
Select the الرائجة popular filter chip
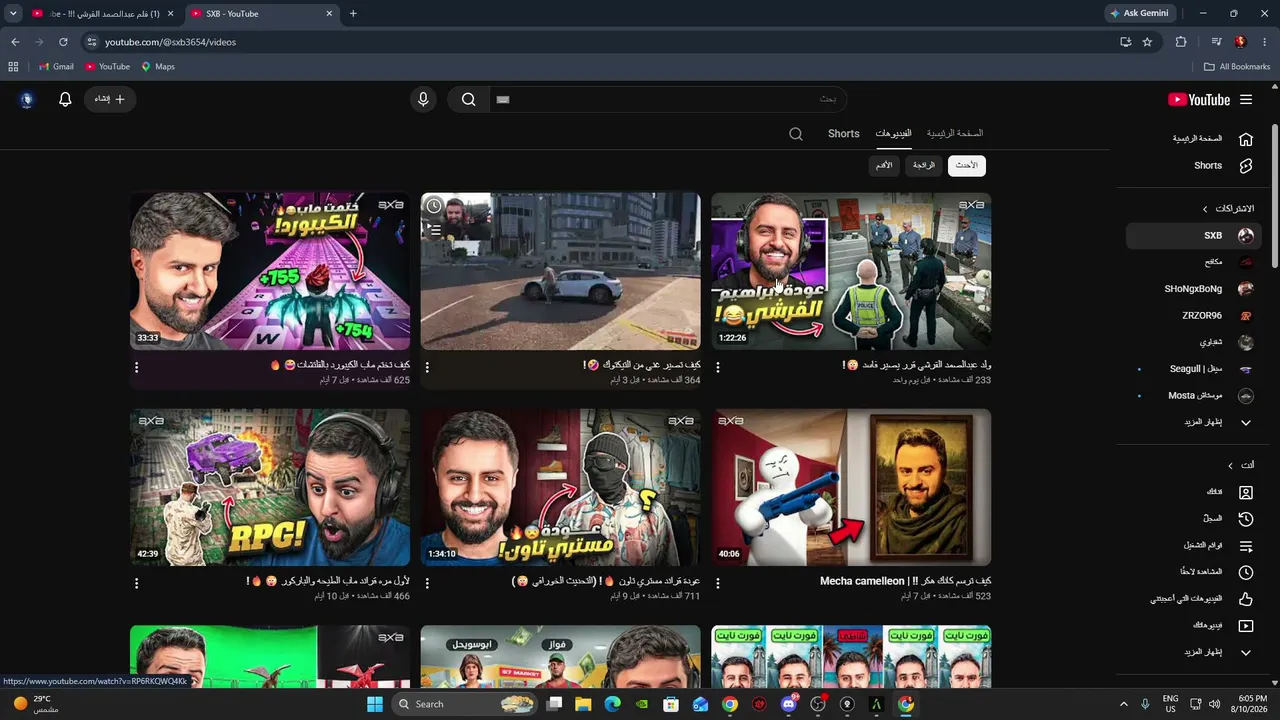[924, 165]
